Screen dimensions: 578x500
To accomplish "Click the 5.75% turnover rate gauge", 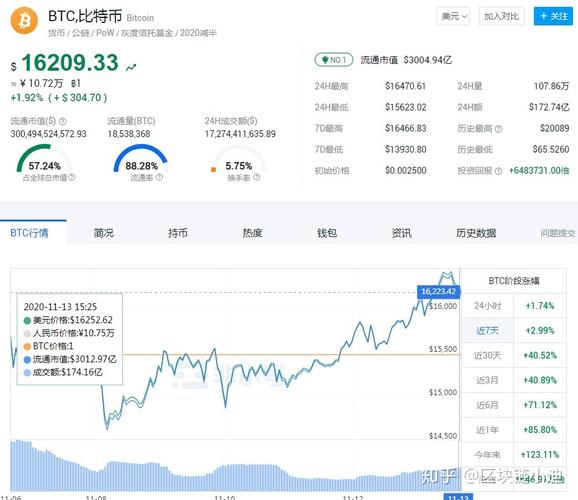I will [238, 159].
